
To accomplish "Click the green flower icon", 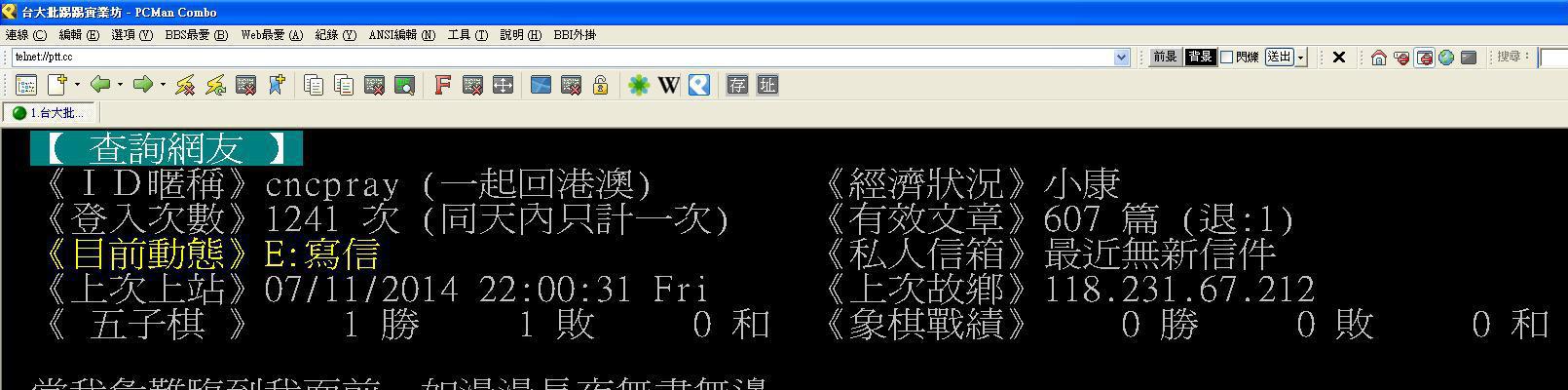I will (638, 85).
